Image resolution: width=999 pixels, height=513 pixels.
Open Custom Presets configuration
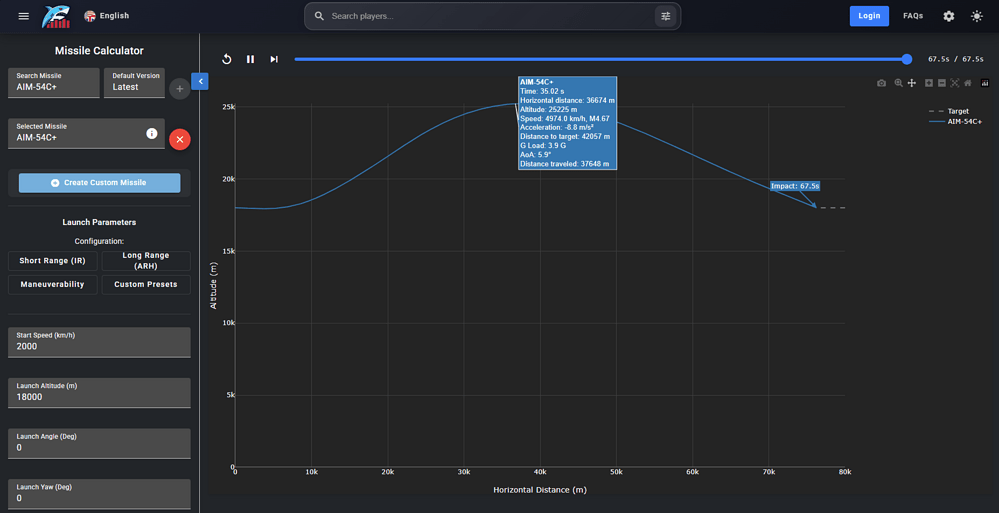point(146,284)
